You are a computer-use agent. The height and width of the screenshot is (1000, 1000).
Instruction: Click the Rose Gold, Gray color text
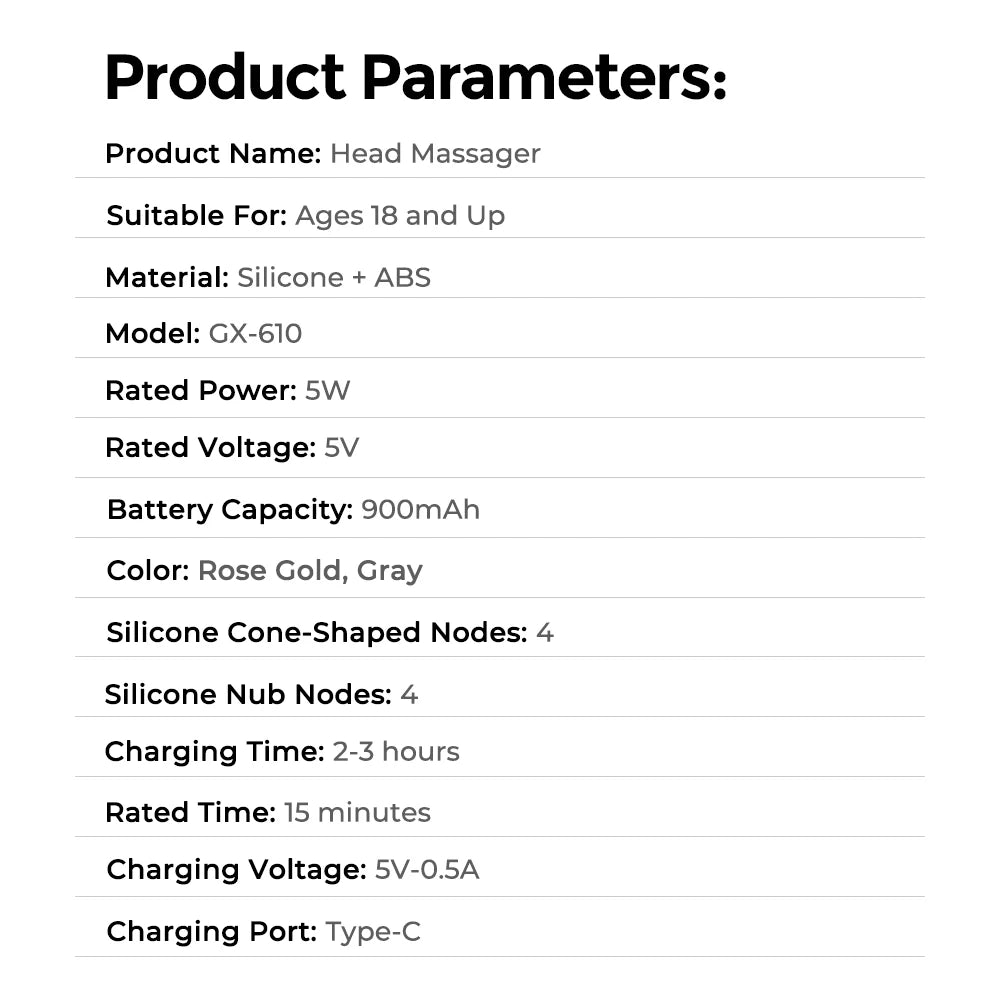(310, 571)
